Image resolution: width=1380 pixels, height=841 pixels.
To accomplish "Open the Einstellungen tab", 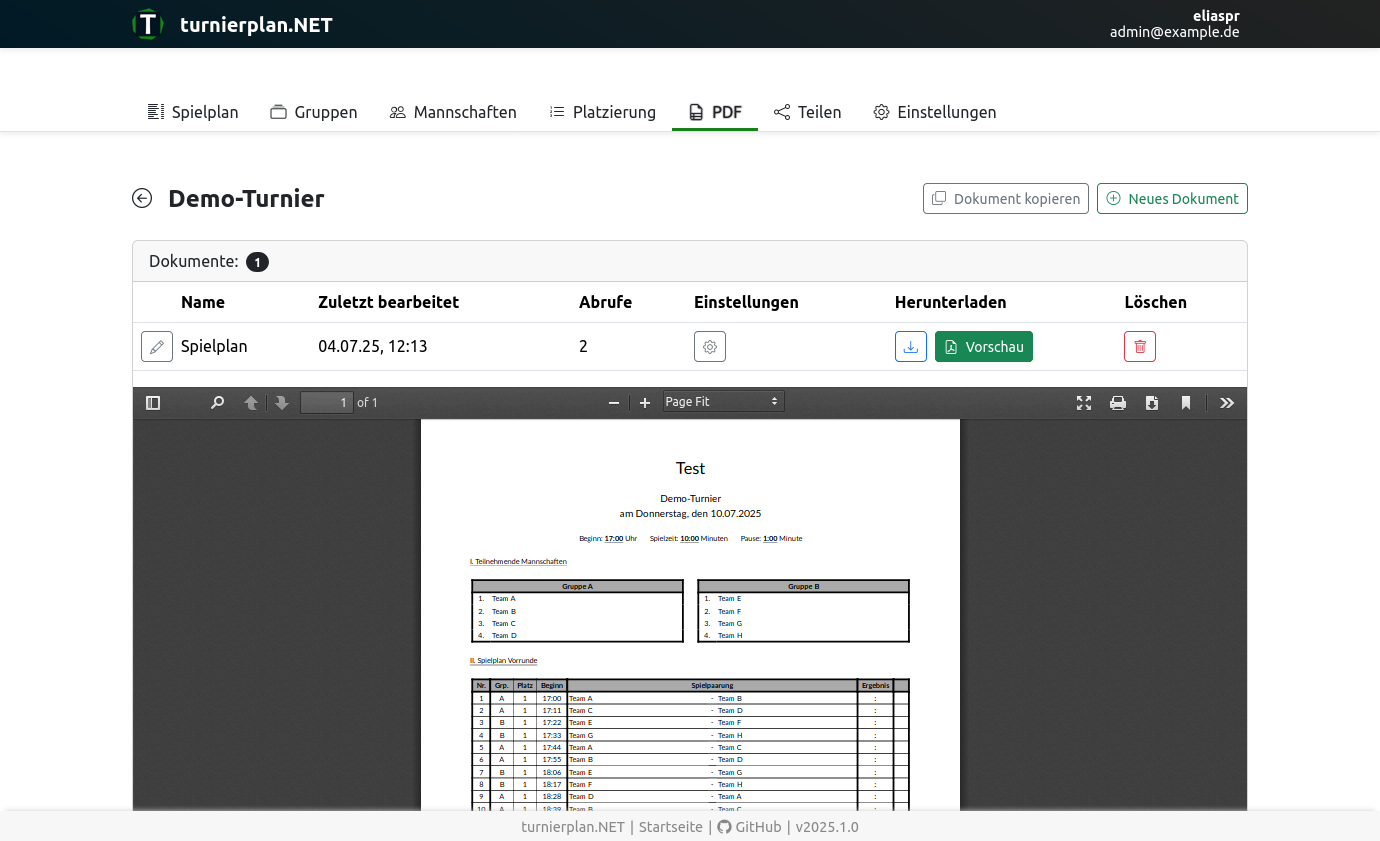I will click(935, 112).
